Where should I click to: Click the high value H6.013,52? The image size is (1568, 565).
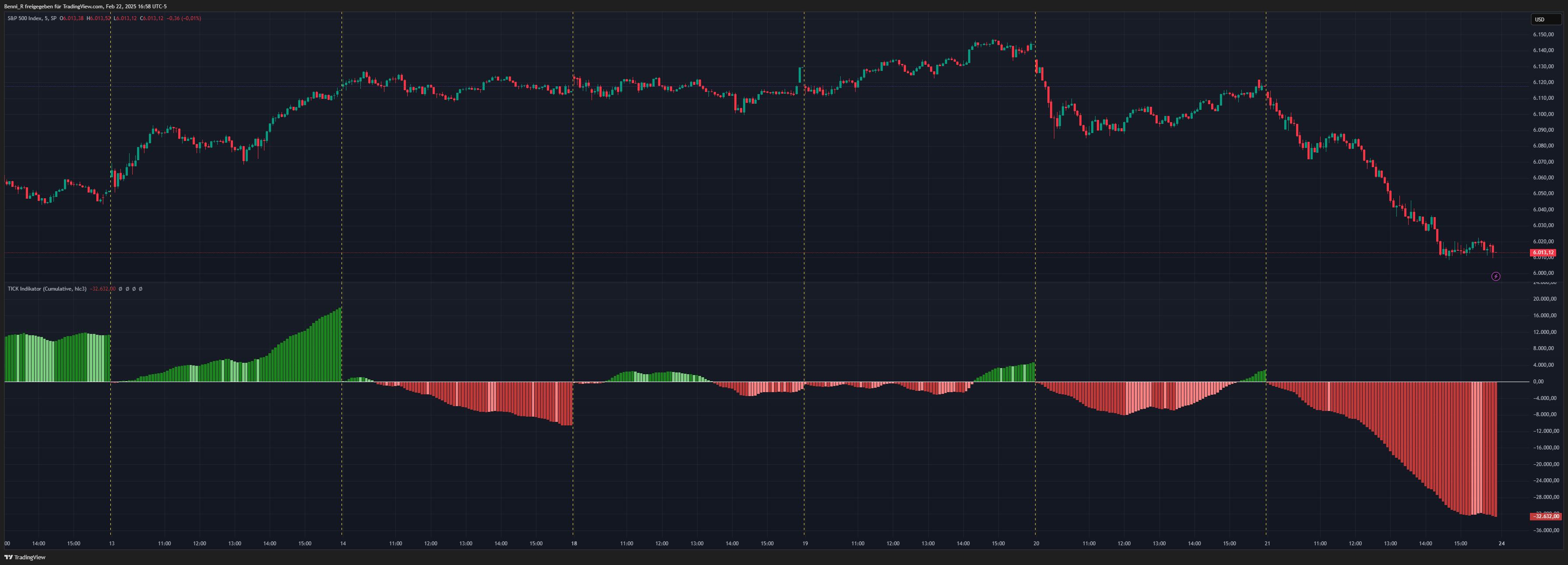(x=99, y=18)
